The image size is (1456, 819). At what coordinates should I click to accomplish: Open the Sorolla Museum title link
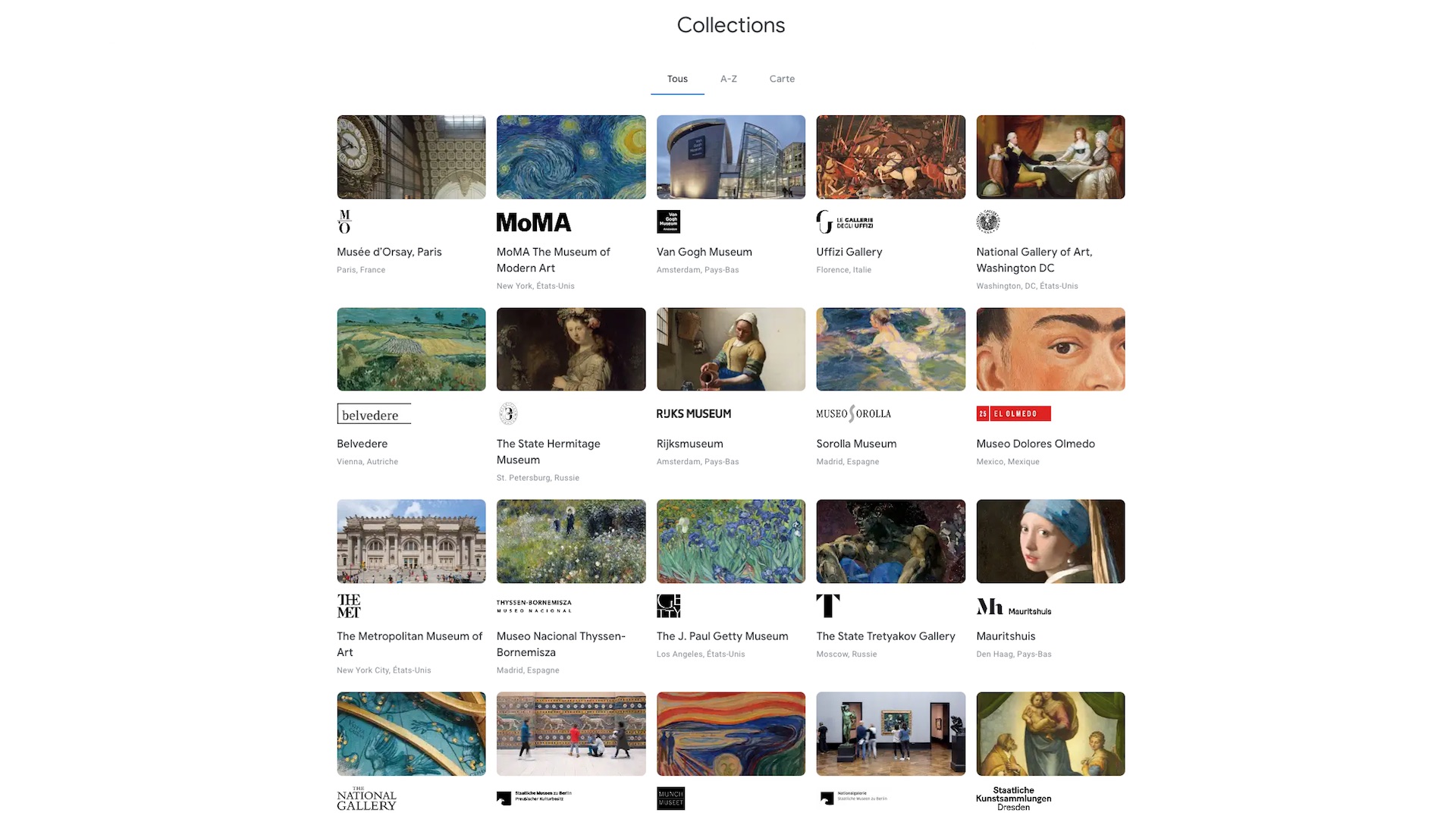(x=856, y=444)
